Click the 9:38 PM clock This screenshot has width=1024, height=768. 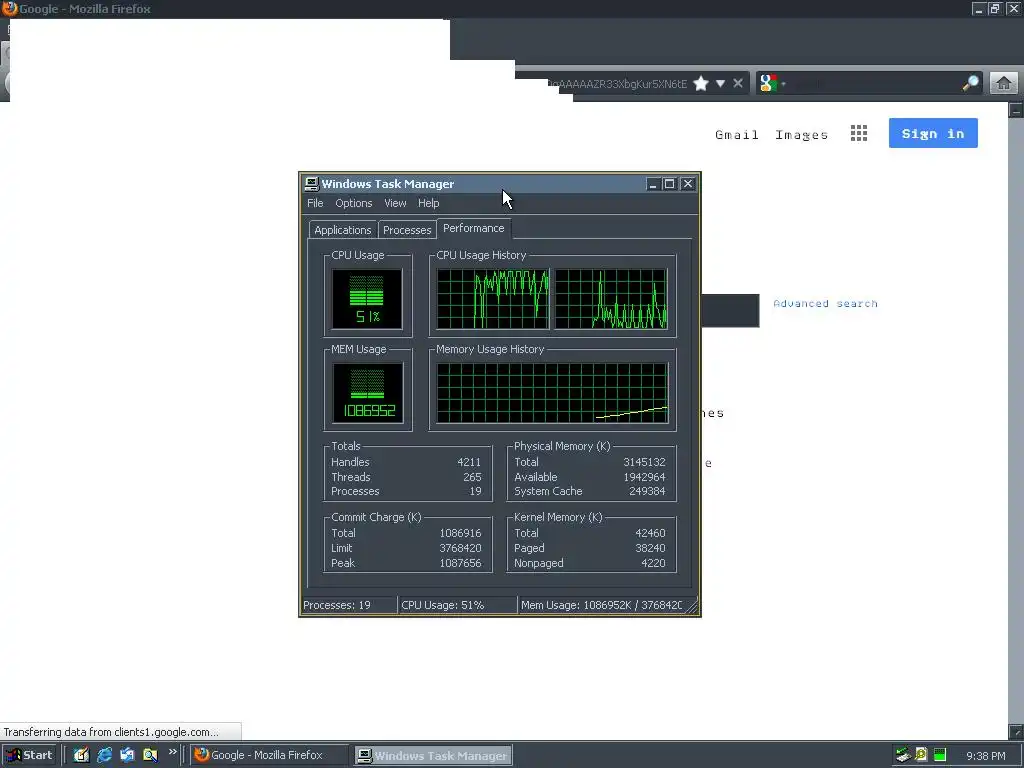(x=985, y=756)
